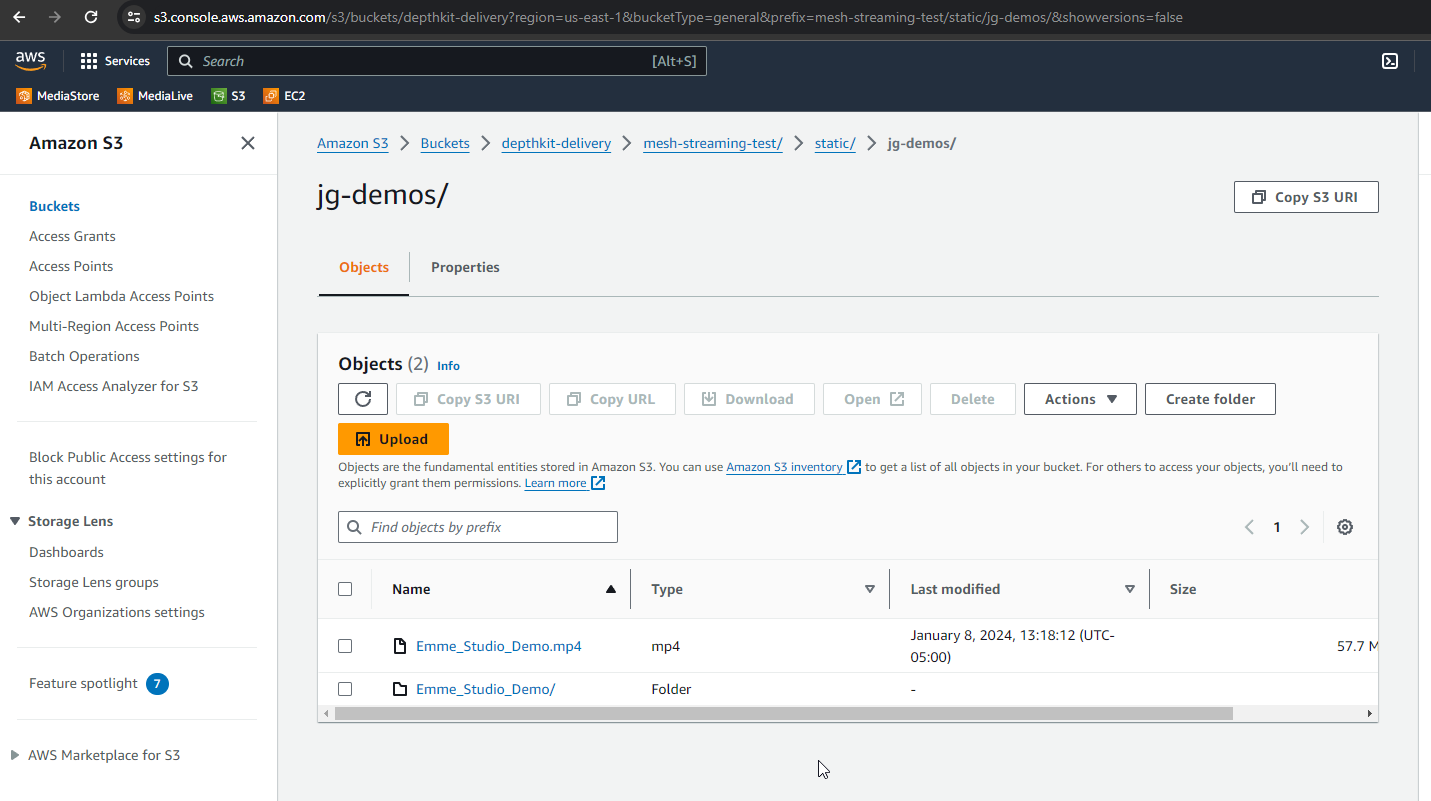Focus the AWS Search box
1431x801 pixels.
pyautogui.click(x=437, y=61)
